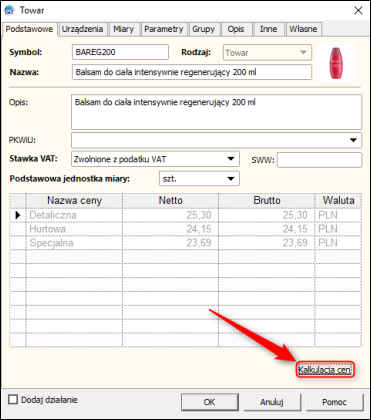Select the Specjalna price row

(x=186, y=243)
